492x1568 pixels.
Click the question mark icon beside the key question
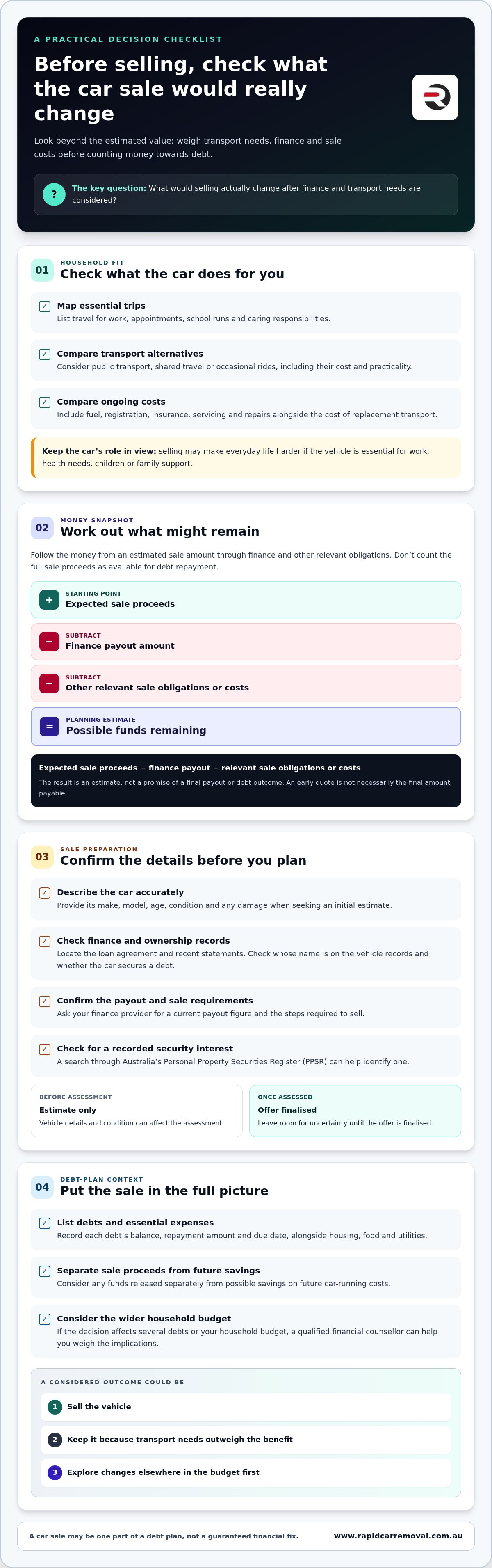(54, 194)
